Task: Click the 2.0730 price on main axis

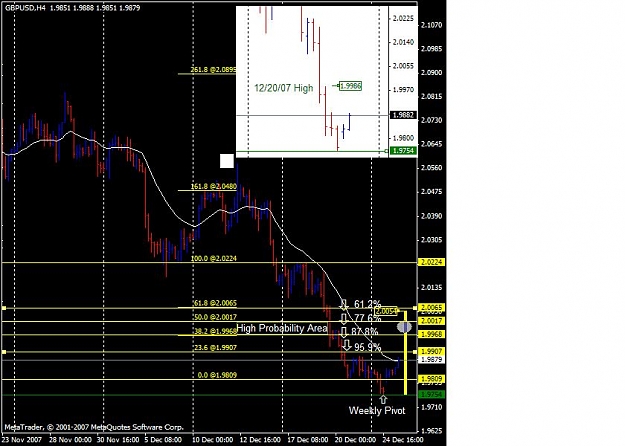Action: tap(431, 120)
